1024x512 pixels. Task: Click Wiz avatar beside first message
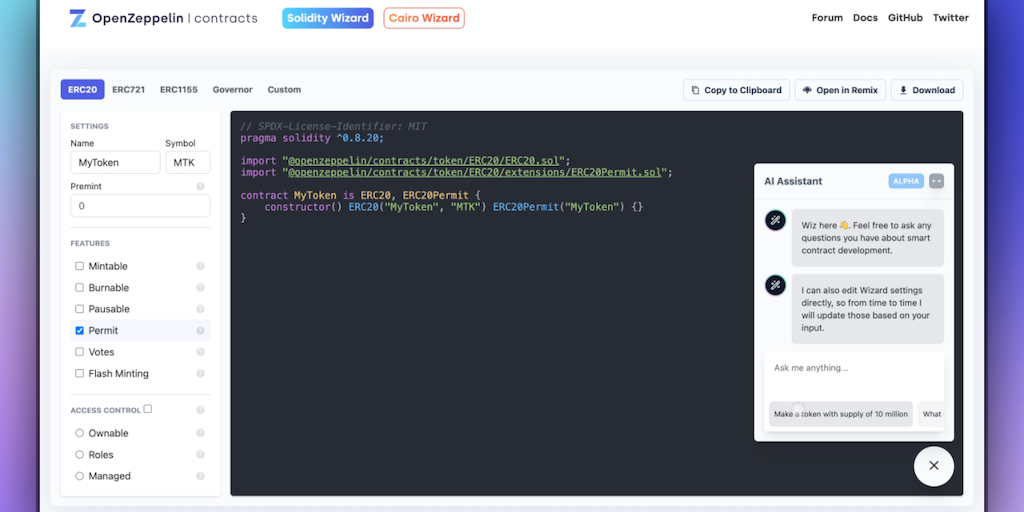(775, 220)
